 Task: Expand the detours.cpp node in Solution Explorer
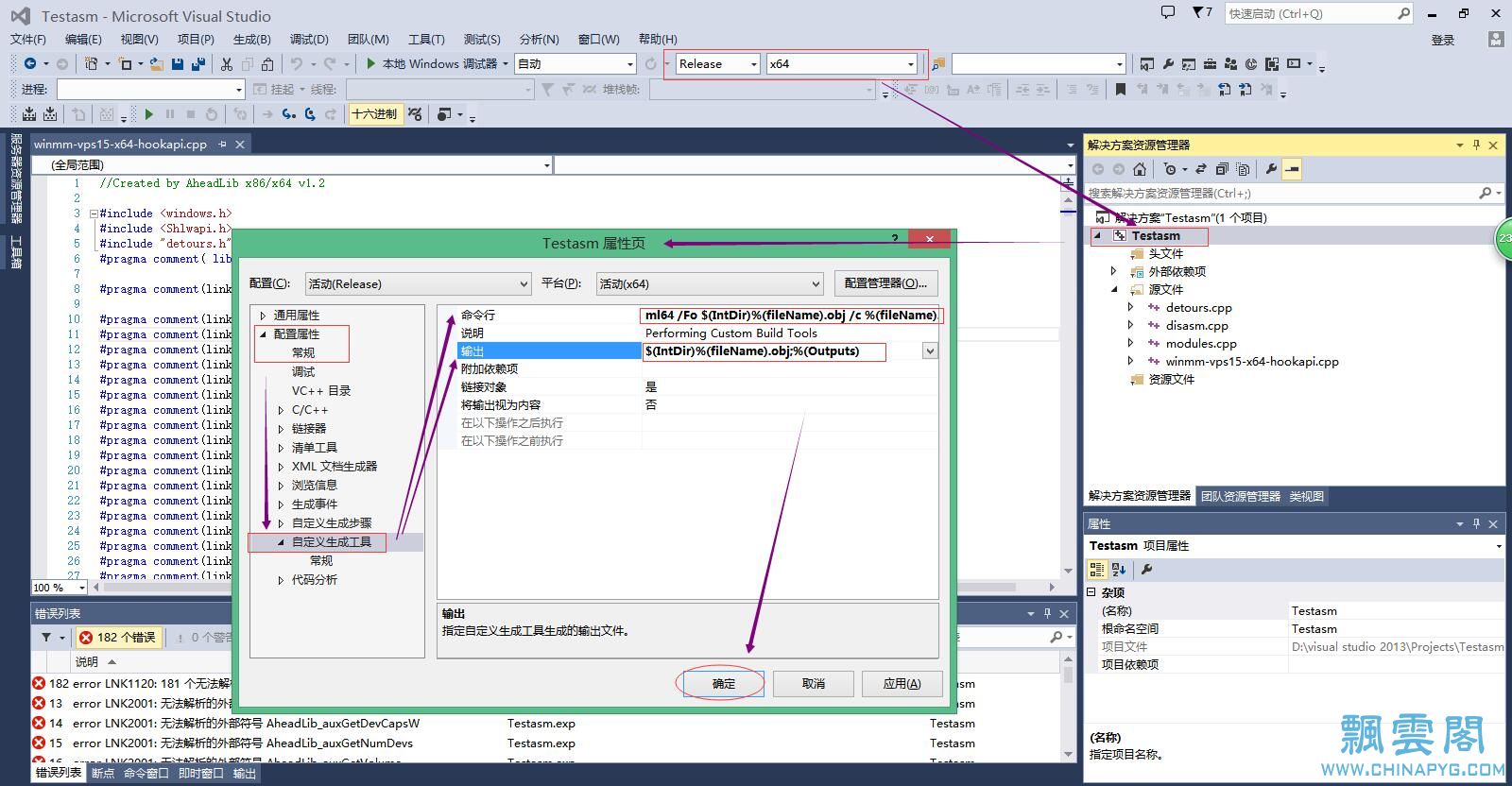pyautogui.click(x=1131, y=307)
